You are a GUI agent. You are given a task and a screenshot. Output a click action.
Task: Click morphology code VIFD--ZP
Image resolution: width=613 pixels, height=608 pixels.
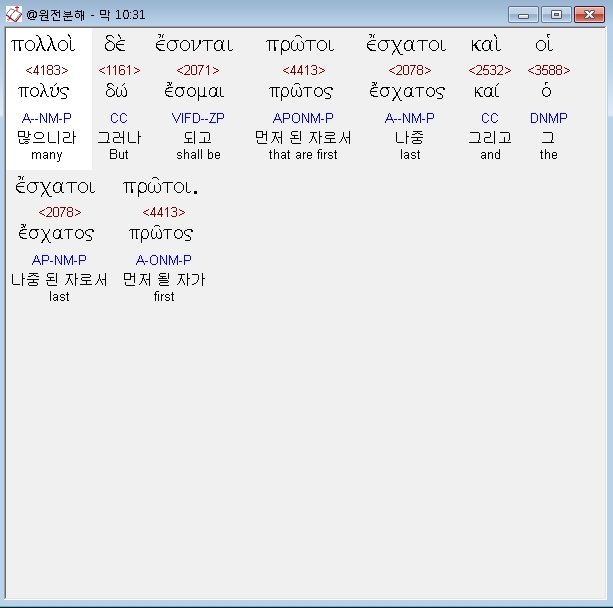click(x=198, y=118)
